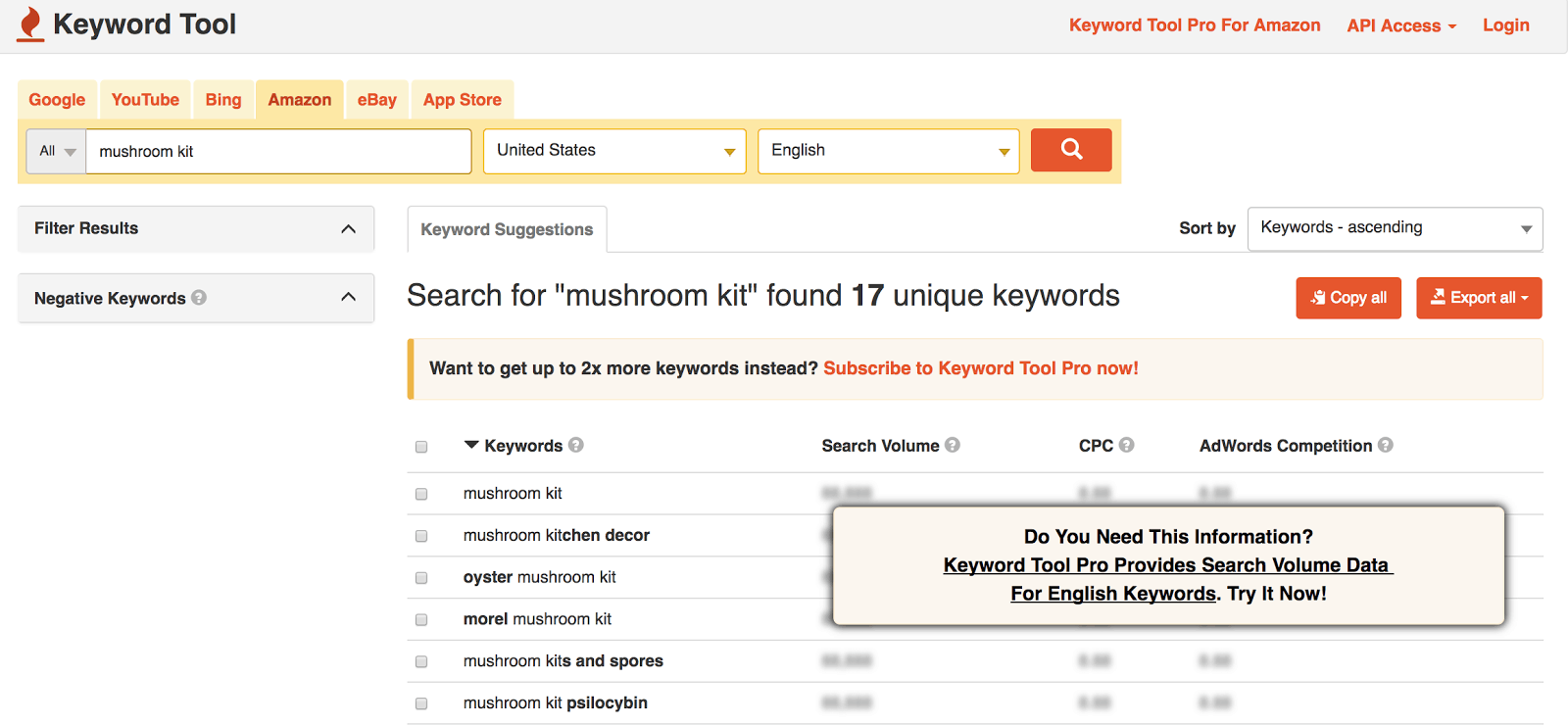This screenshot has height=726, width=1568.
Task: Toggle the select-all keywords checkbox
Action: 421,447
